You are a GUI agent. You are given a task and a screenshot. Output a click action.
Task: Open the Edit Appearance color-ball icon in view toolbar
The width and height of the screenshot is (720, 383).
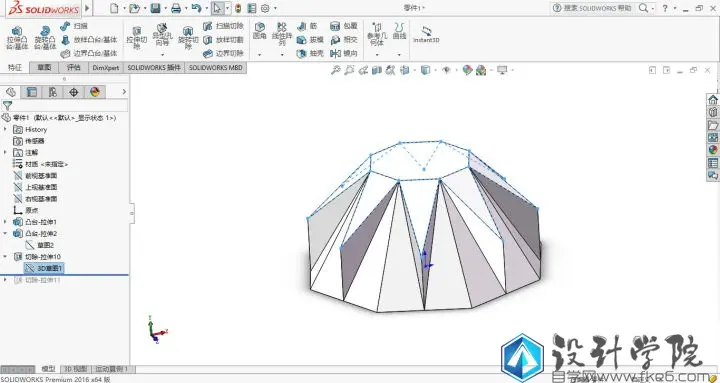pos(467,70)
